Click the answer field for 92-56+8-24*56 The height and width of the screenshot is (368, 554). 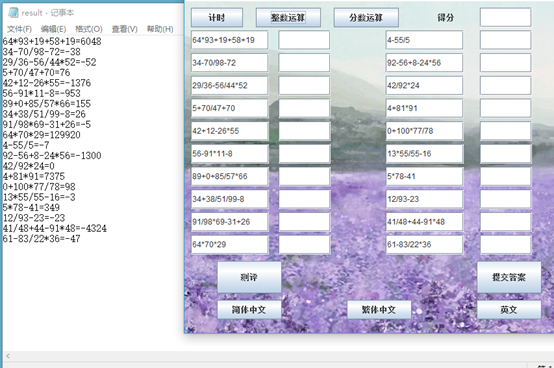505,63
